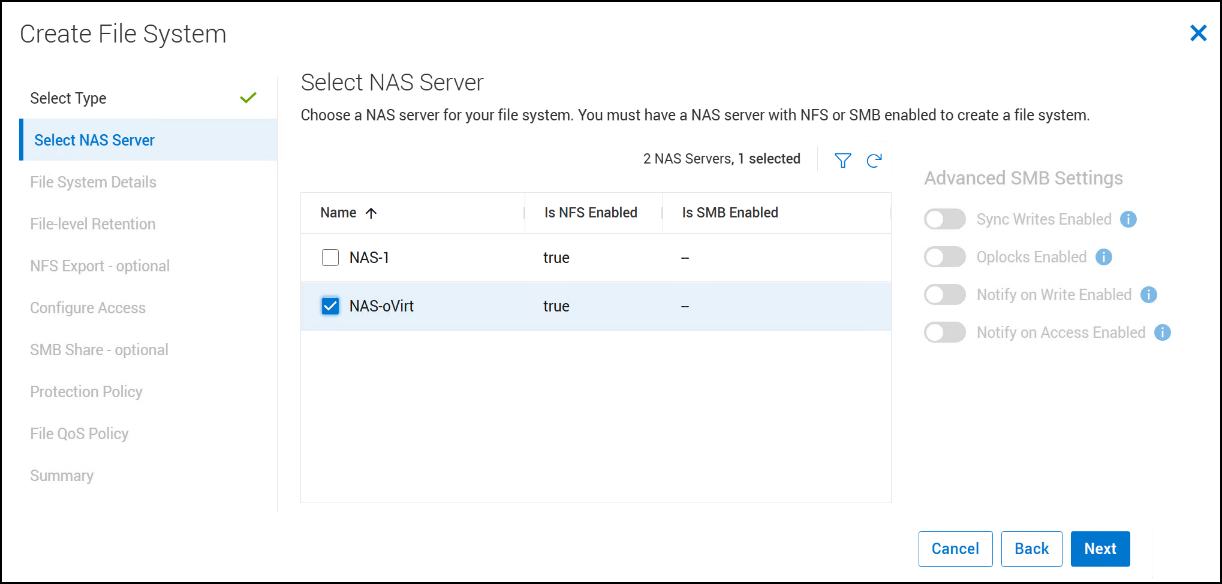Toggle Oplocks Enabled switch

(x=945, y=257)
